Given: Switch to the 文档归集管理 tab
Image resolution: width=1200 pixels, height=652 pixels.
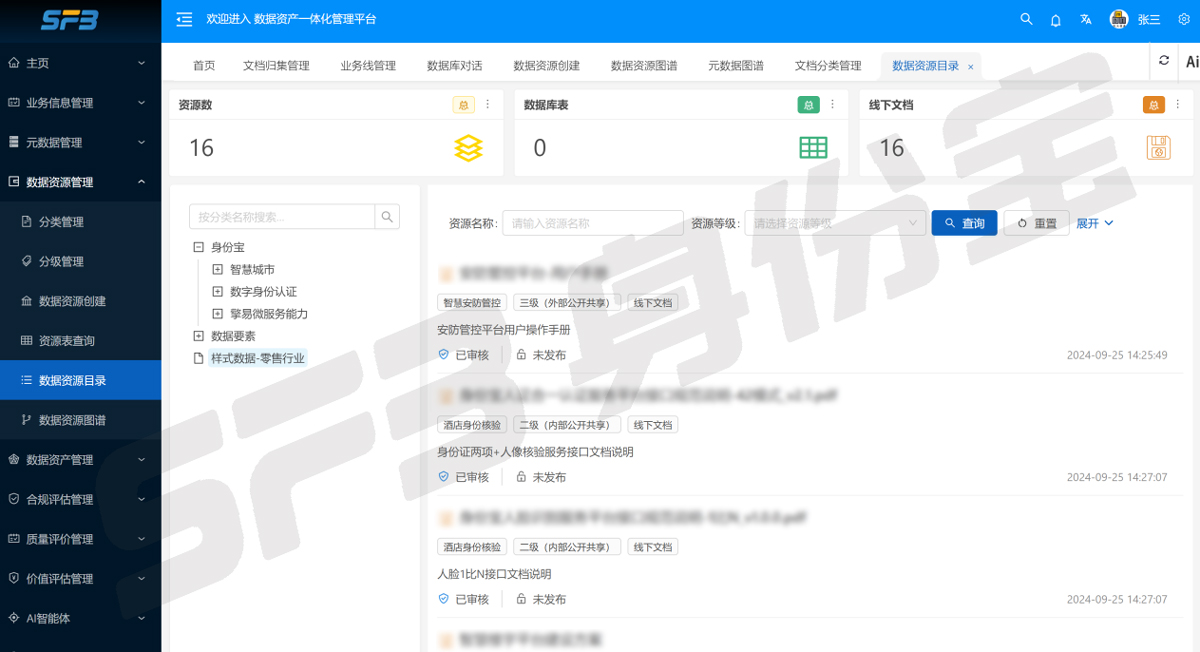Looking at the screenshot, I should (x=276, y=66).
